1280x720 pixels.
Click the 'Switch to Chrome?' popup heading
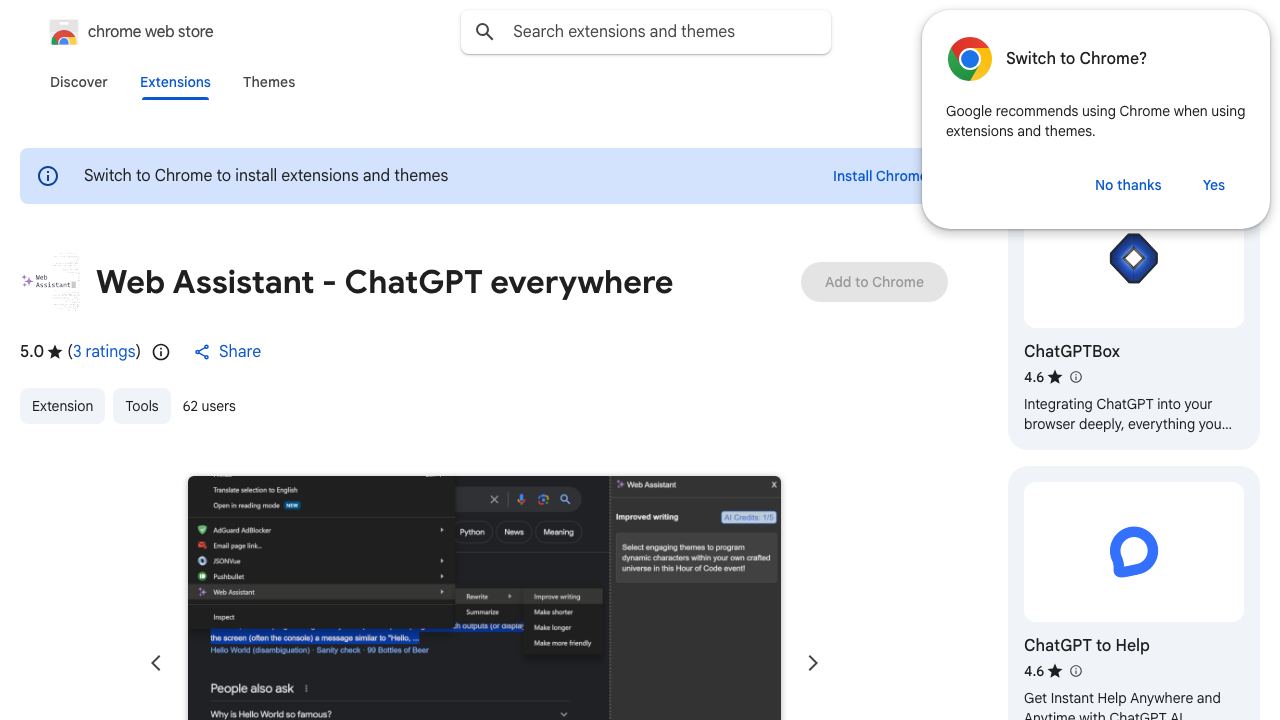coord(1076,59)
